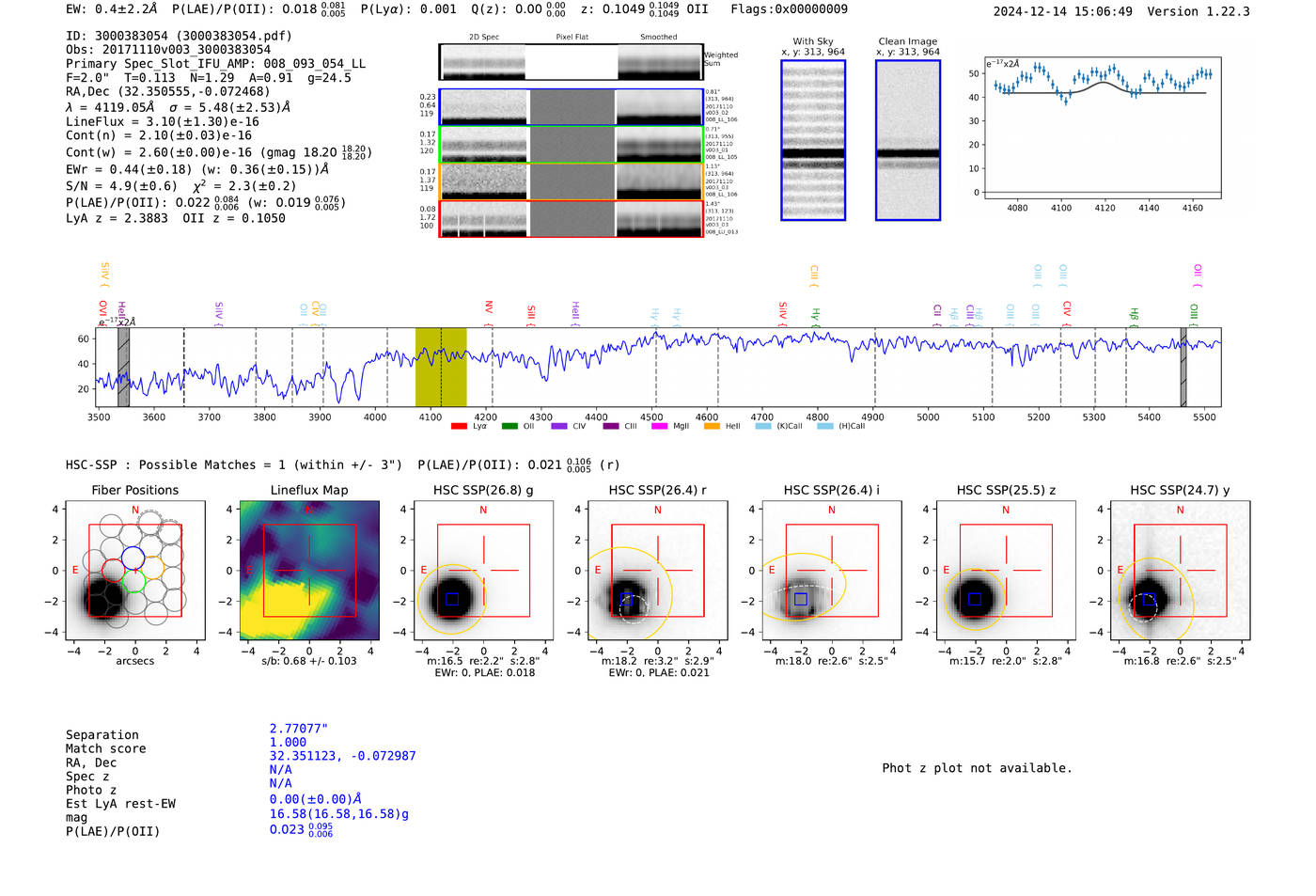Select the green-bordered 2D spectrum row
1316x896 pixels.
click(571, 145)
